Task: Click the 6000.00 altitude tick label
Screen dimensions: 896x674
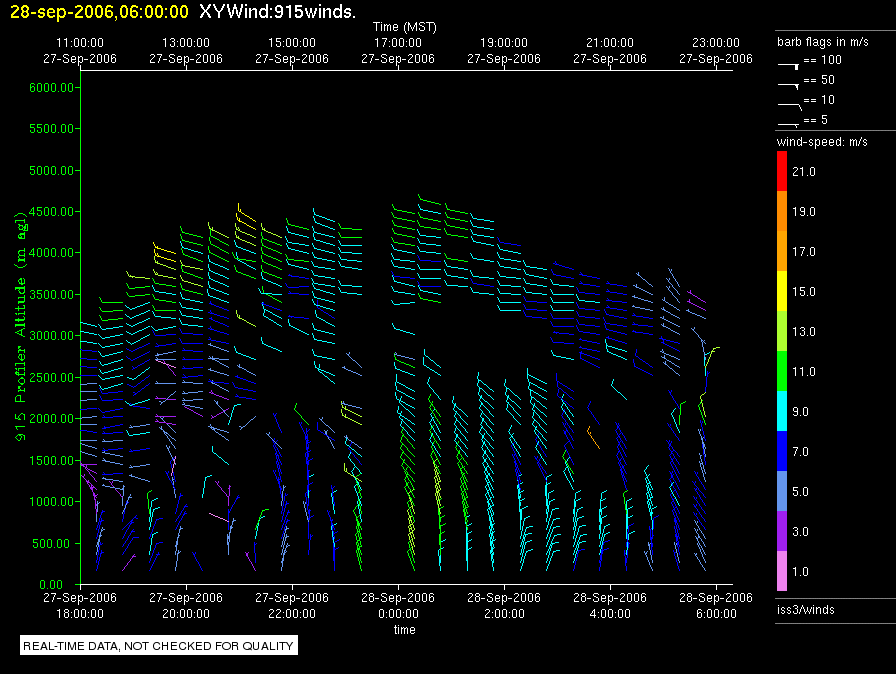Action: point(52,88)
